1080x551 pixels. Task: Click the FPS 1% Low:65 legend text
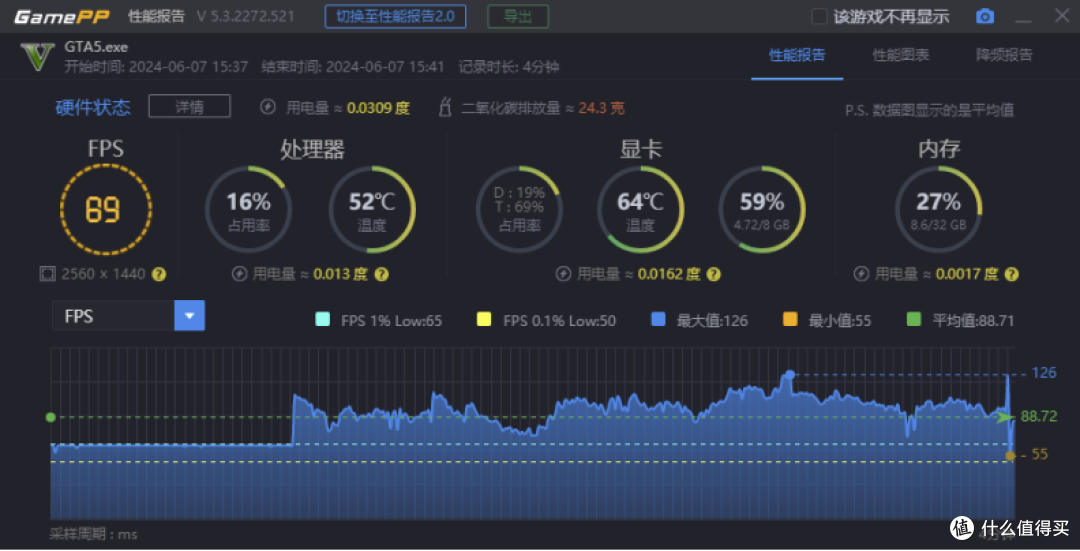coord(391,320)
